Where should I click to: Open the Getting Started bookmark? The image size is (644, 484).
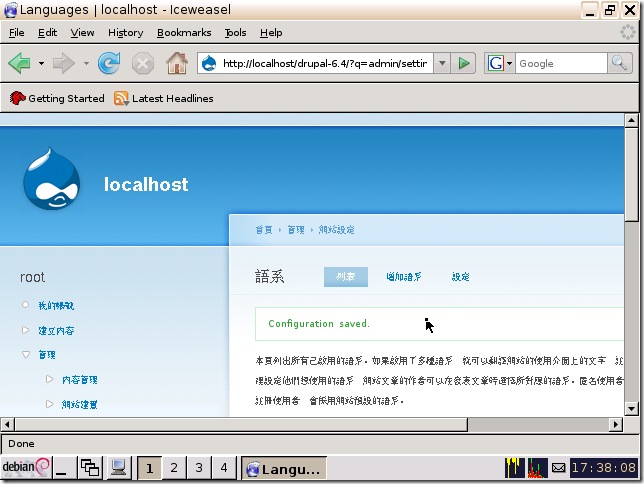[57, 98]
